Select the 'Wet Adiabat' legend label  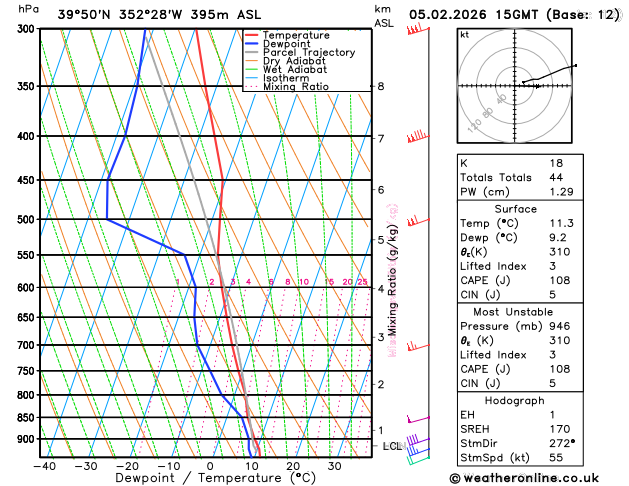[295, 69]
